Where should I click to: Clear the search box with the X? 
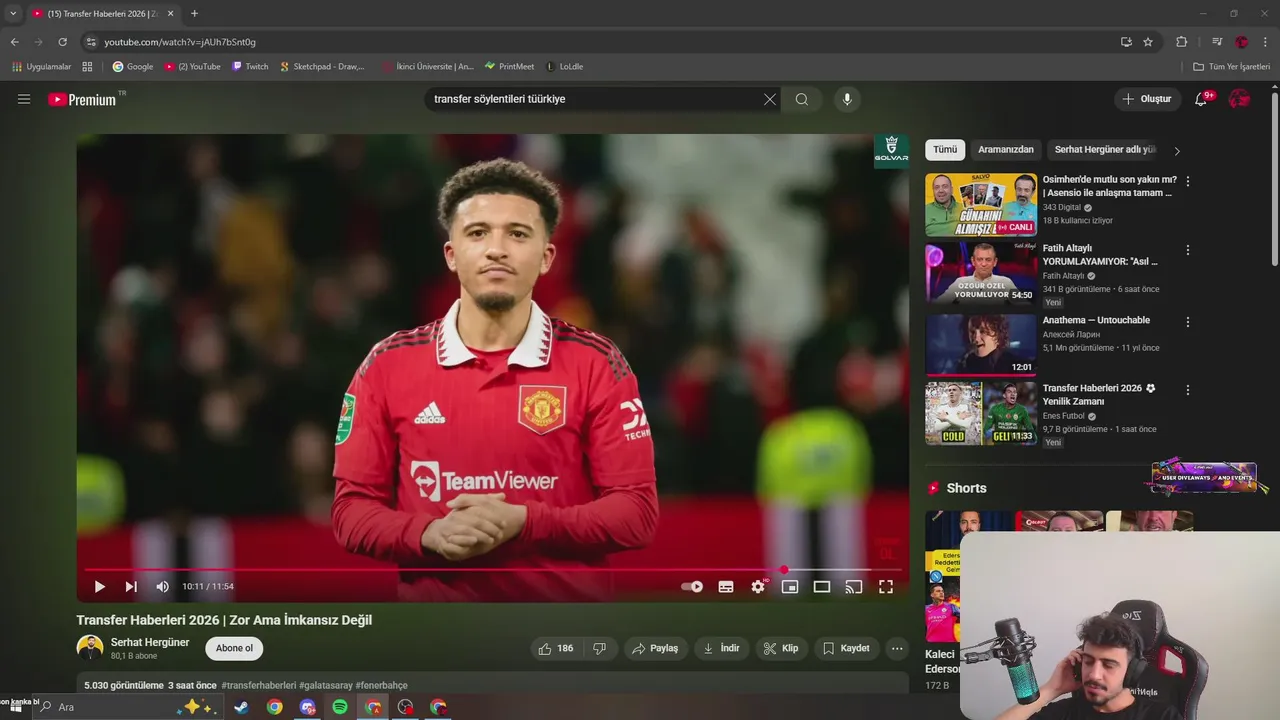[x=770, y=99]
